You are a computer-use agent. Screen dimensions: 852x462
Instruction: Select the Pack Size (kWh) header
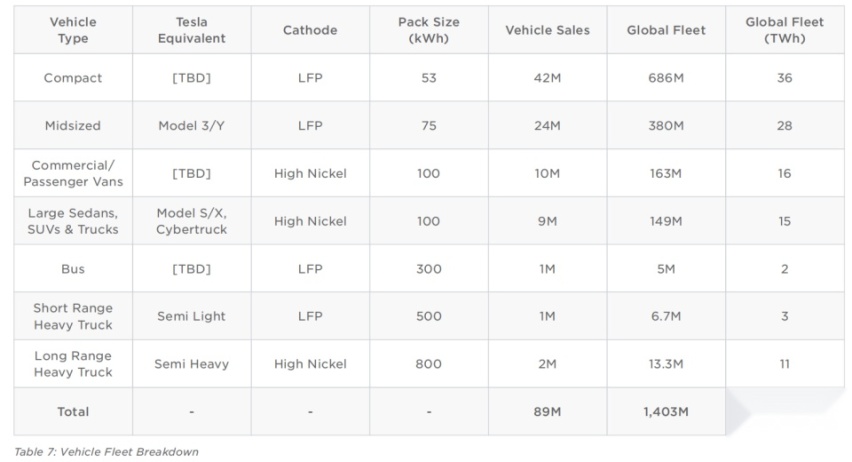429,30
